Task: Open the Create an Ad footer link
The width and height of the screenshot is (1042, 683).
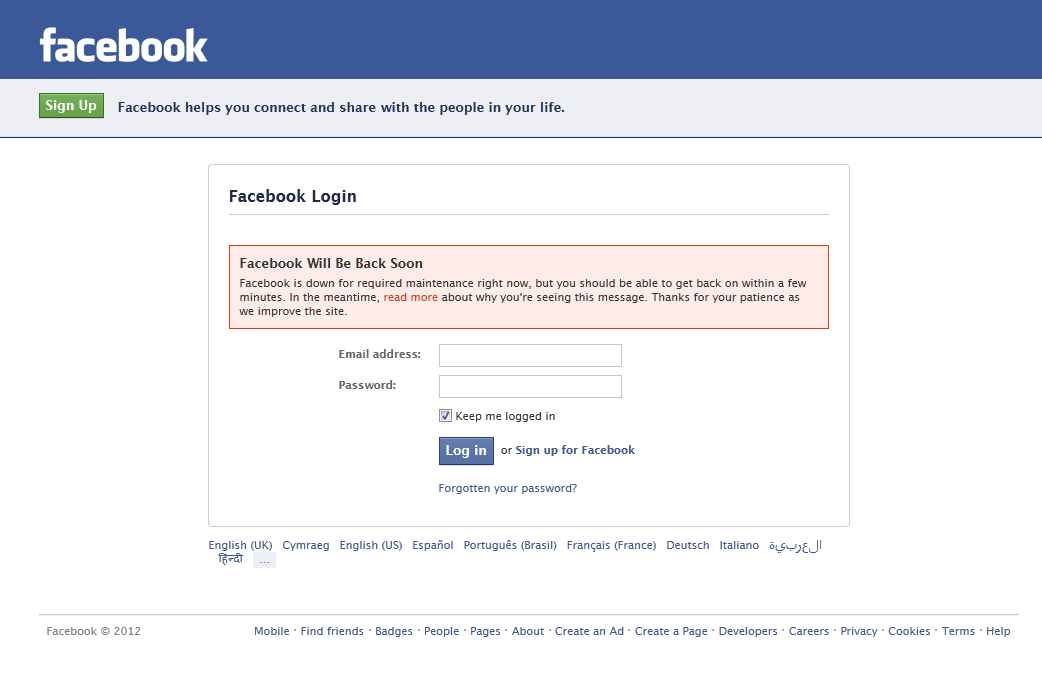Action: 589,631
